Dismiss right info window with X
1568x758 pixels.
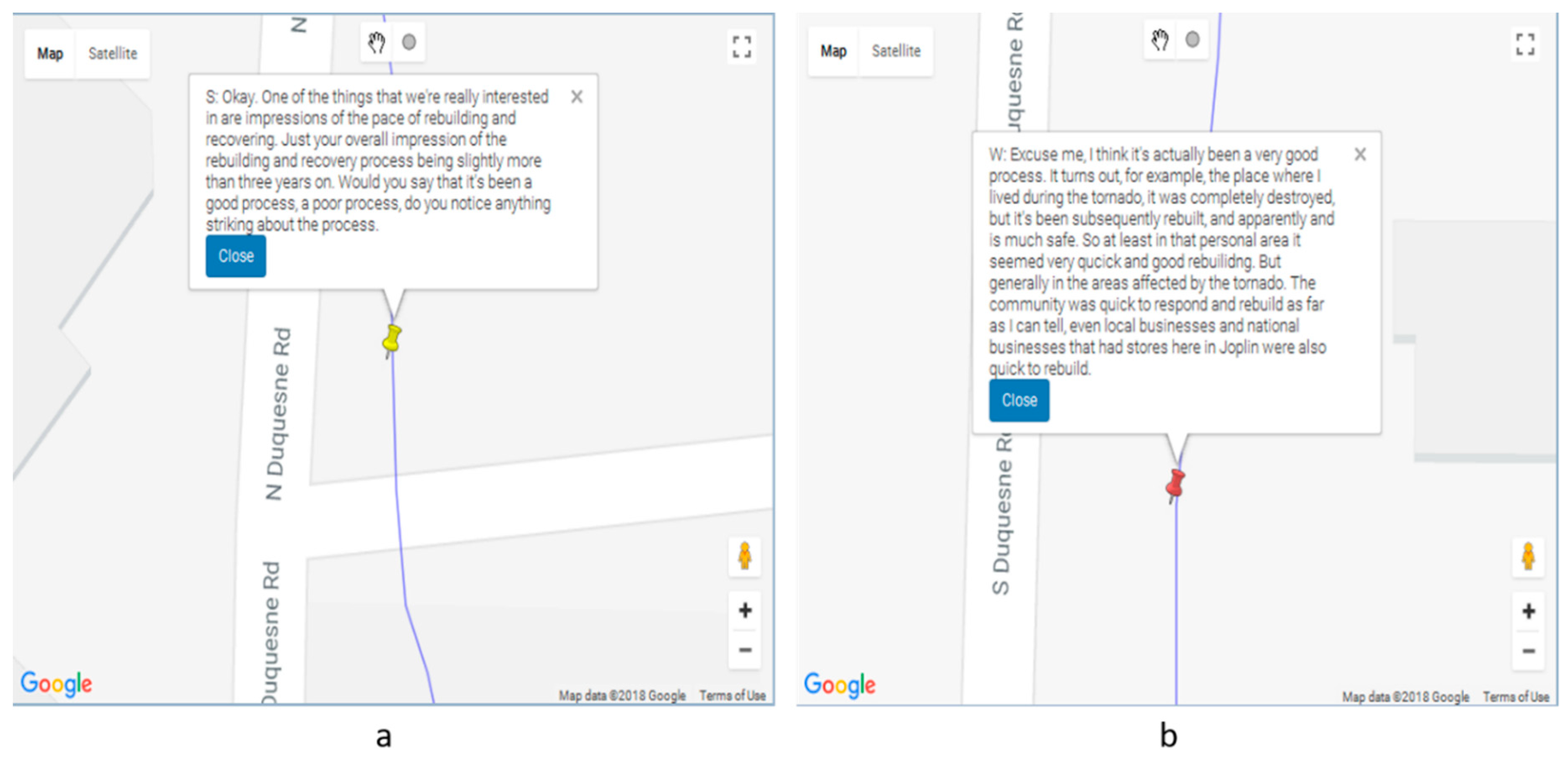[x=1360, y=155]
